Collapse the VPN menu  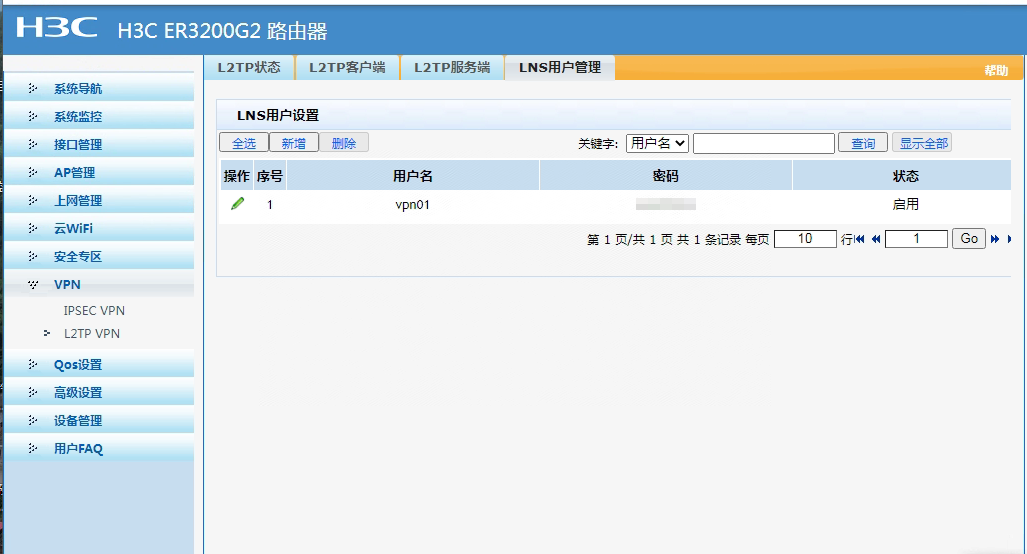coord(99,285)
